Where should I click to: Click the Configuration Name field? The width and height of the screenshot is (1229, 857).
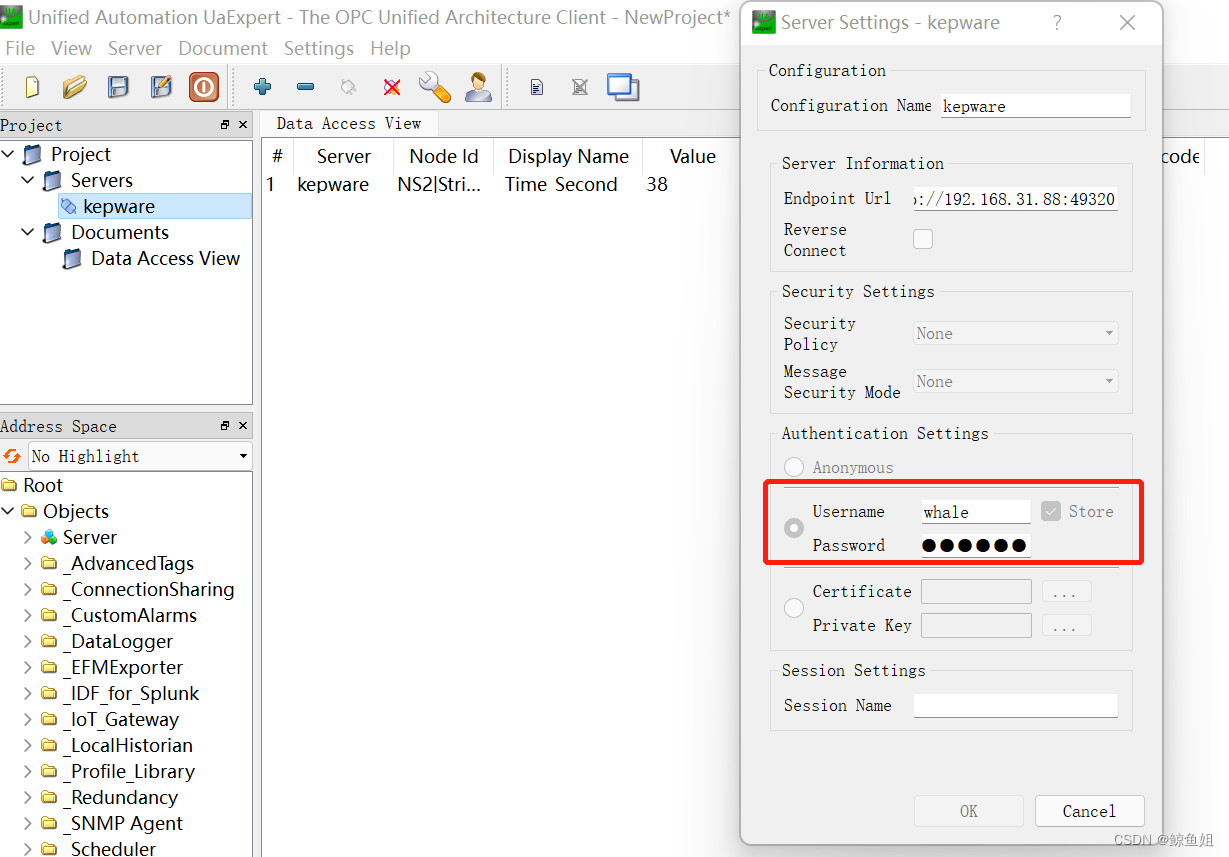(1036, 106)
